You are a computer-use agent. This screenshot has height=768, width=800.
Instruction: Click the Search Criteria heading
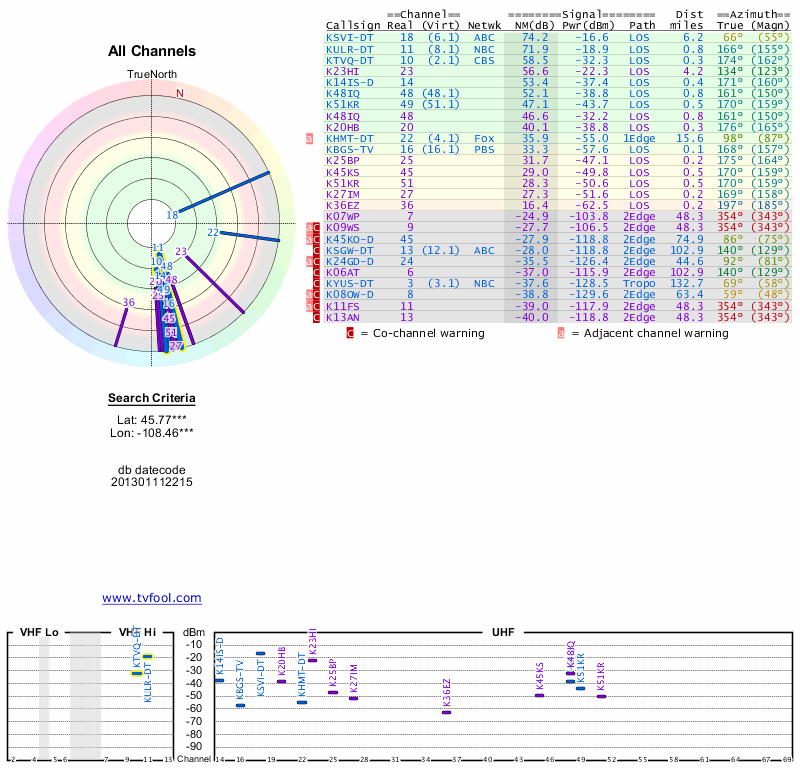click(152, 399)
